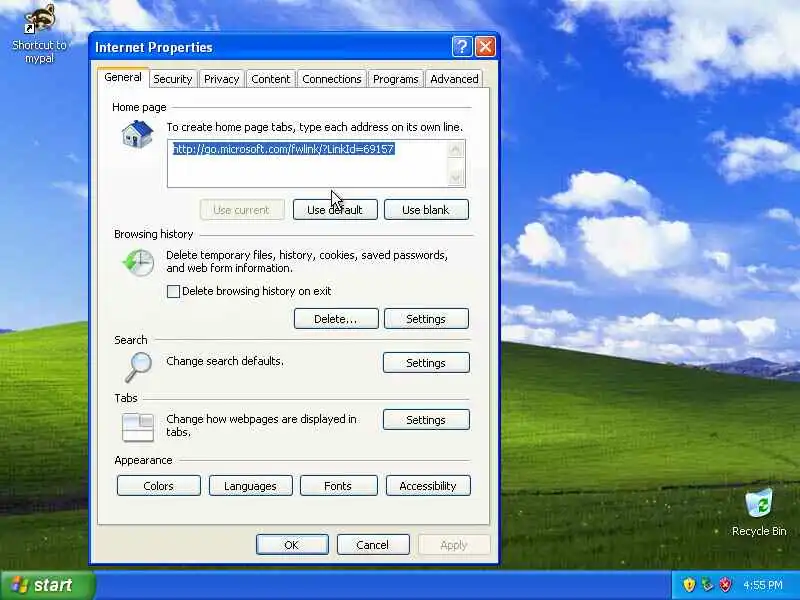Click the 4:55 PM system clock
800x600 pixels.
(x=763, y=585)
